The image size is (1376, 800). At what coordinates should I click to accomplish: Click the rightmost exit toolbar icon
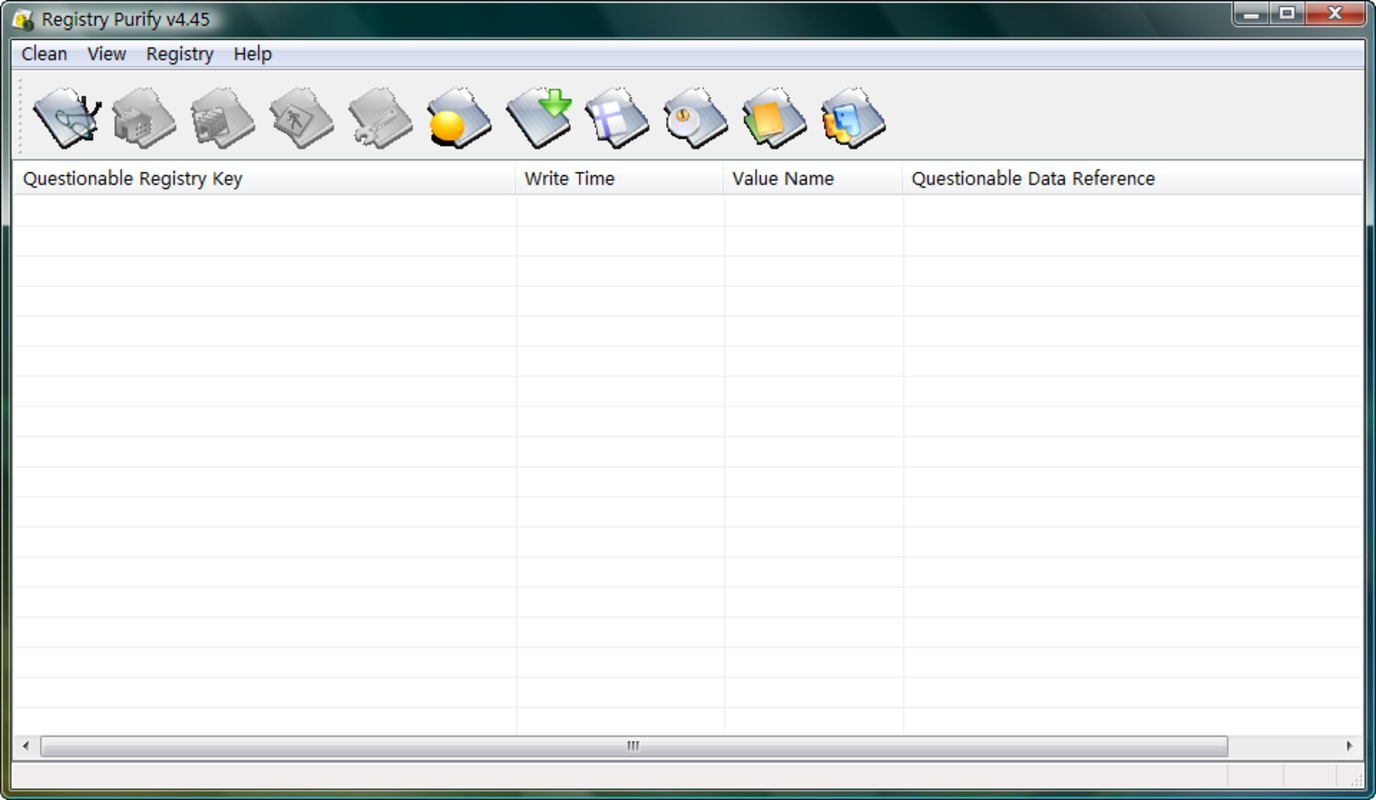(851, 115)
